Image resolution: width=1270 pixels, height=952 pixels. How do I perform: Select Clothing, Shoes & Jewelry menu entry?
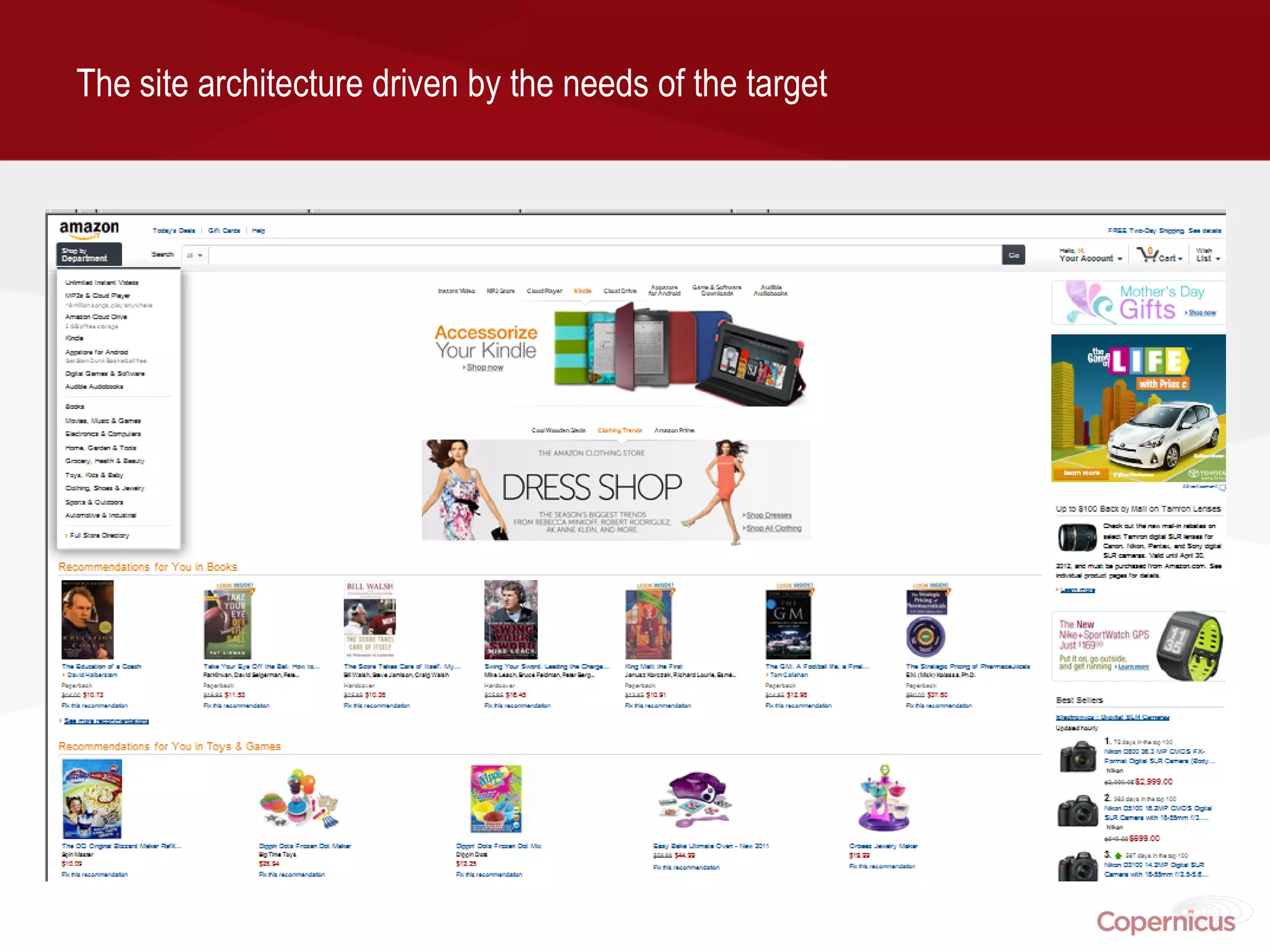pos(105,488)
